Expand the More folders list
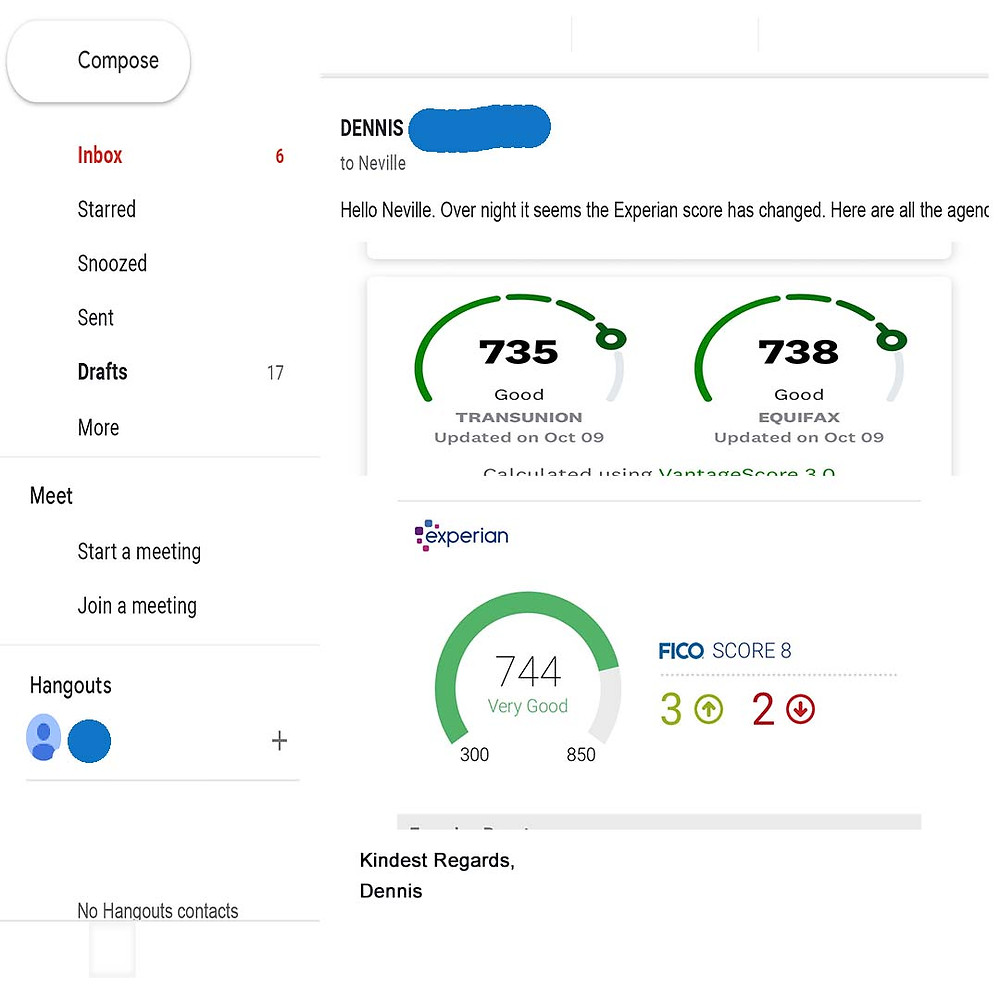 click(x=98, y=427)
